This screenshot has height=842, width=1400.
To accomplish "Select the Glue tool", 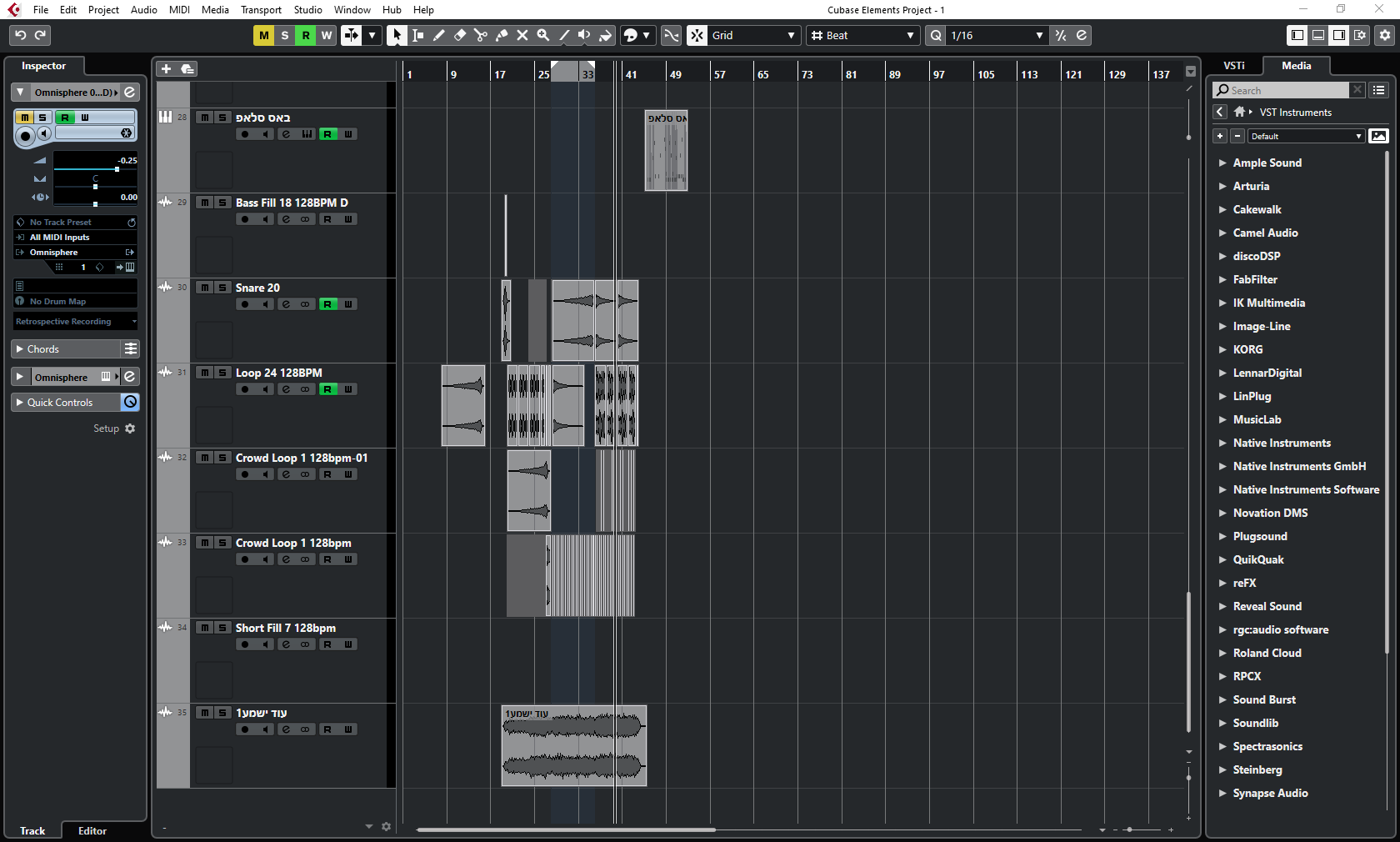I will click(x=501, y=35).
